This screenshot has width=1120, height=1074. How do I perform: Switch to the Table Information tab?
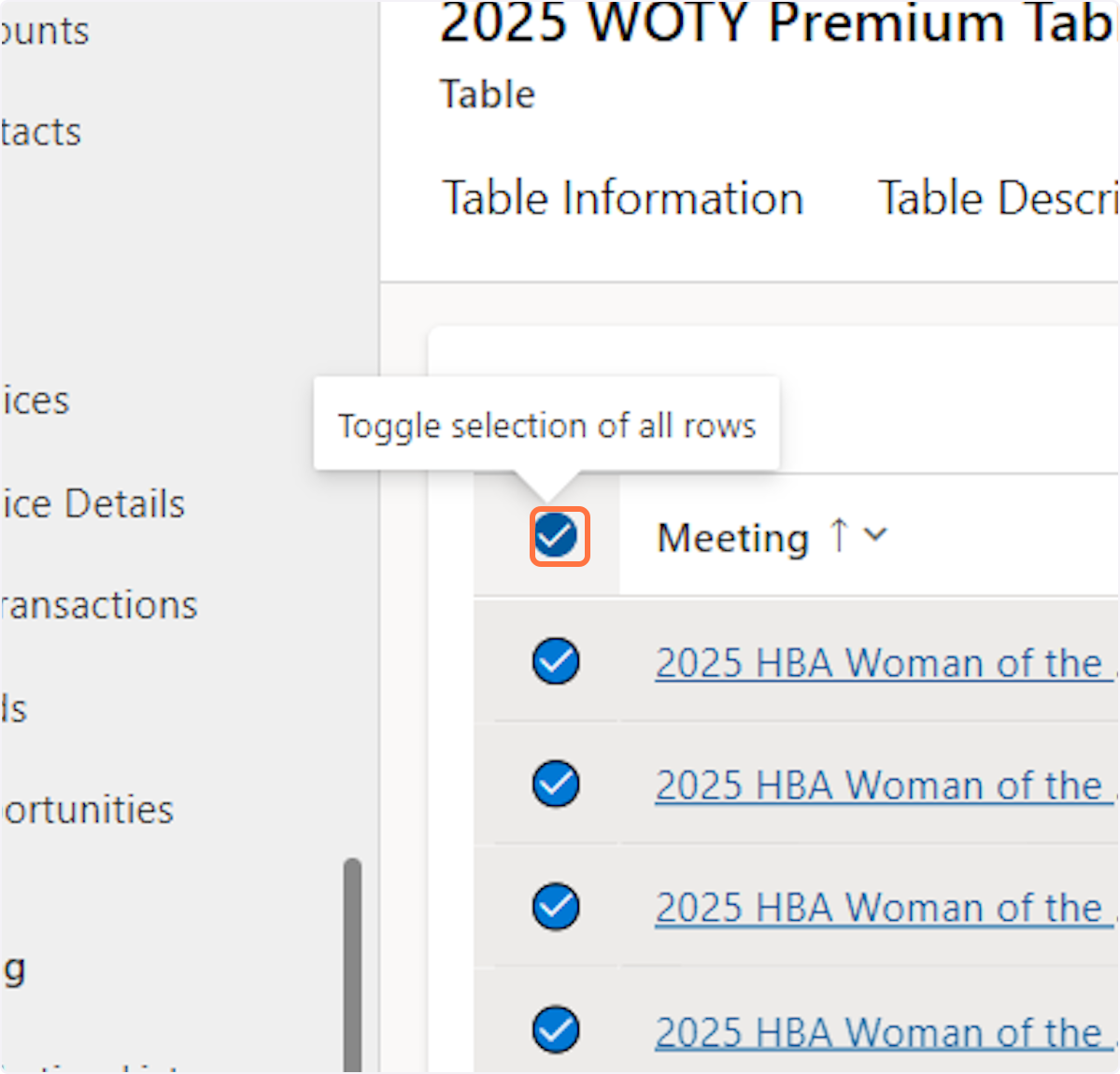point(622,198)
